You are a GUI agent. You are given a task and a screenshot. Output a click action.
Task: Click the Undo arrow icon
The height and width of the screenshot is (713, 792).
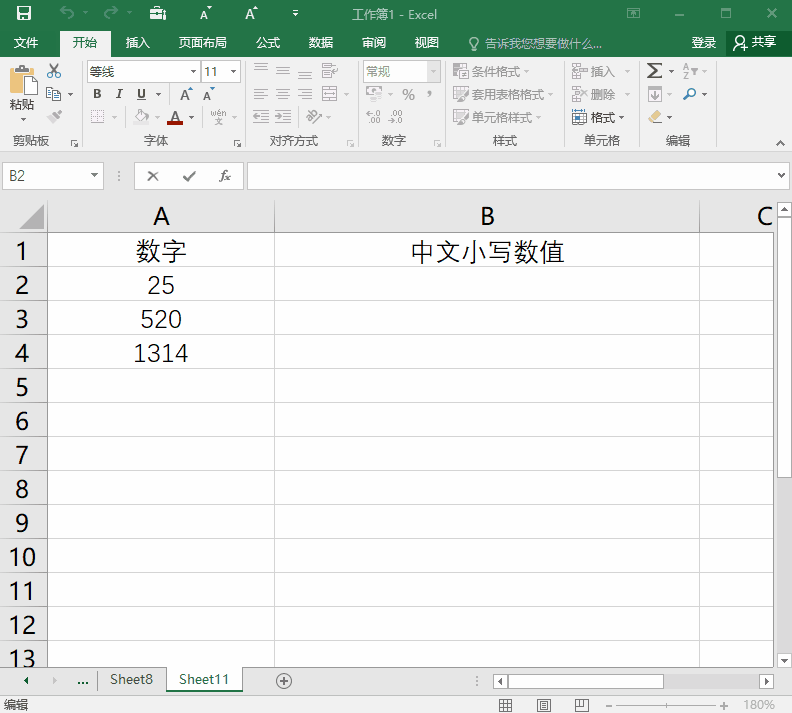(67, 13)
